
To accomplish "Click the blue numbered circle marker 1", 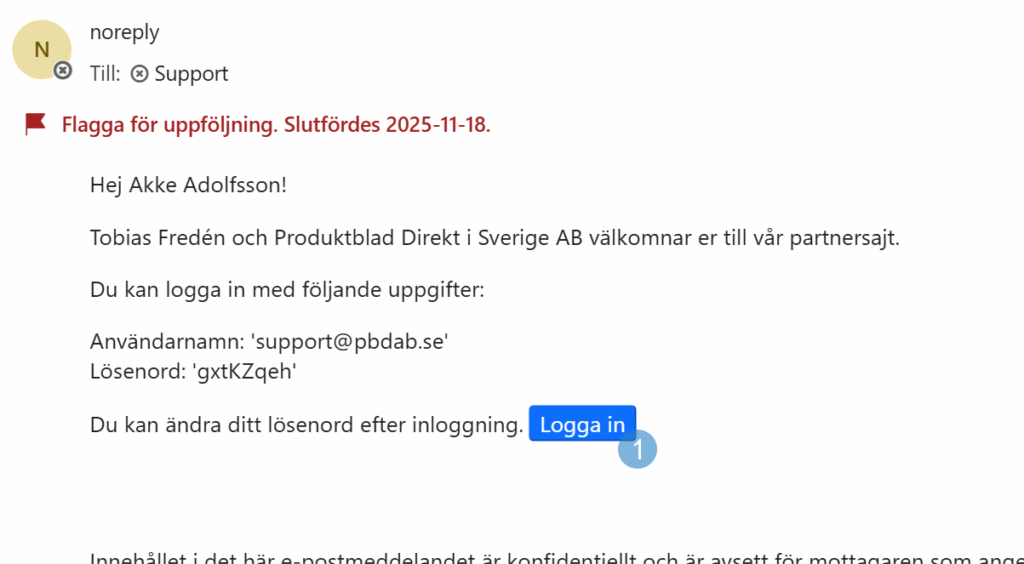I will 637,449.
